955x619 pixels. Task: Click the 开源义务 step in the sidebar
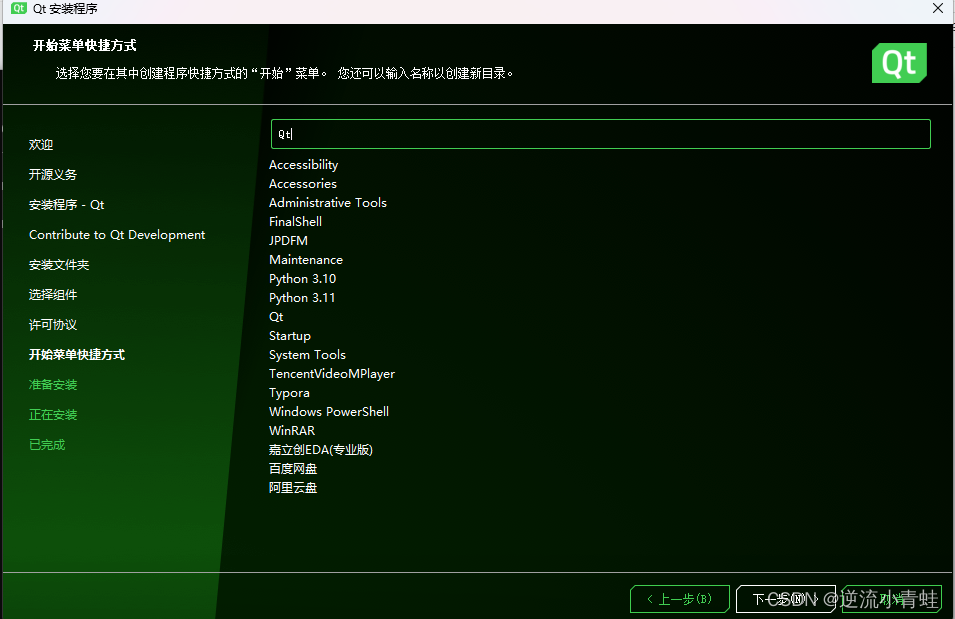pos(52,174)
